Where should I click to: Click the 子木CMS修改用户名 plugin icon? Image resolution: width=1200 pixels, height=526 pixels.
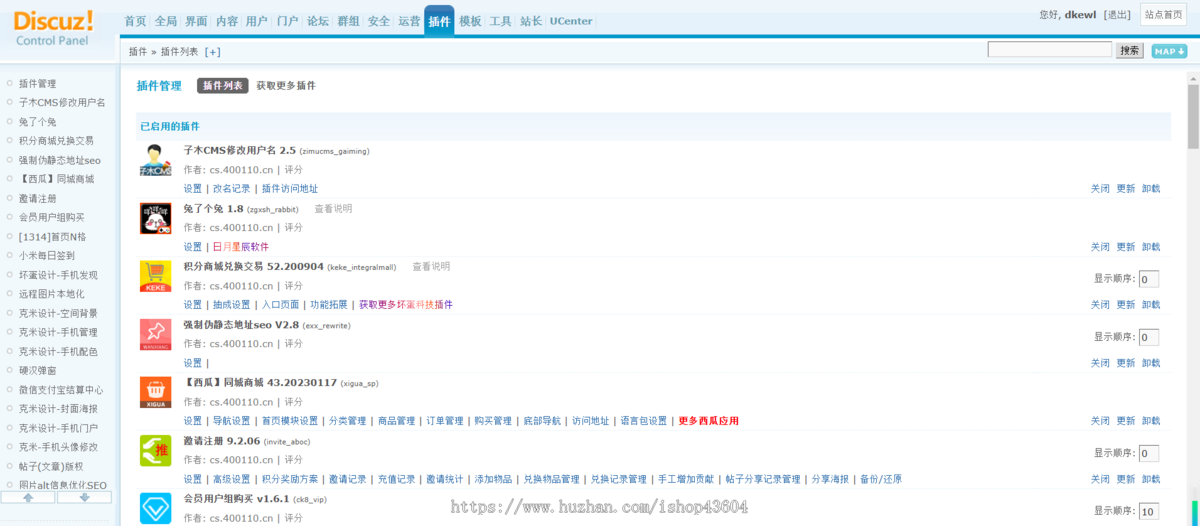(x=155, y=160)
